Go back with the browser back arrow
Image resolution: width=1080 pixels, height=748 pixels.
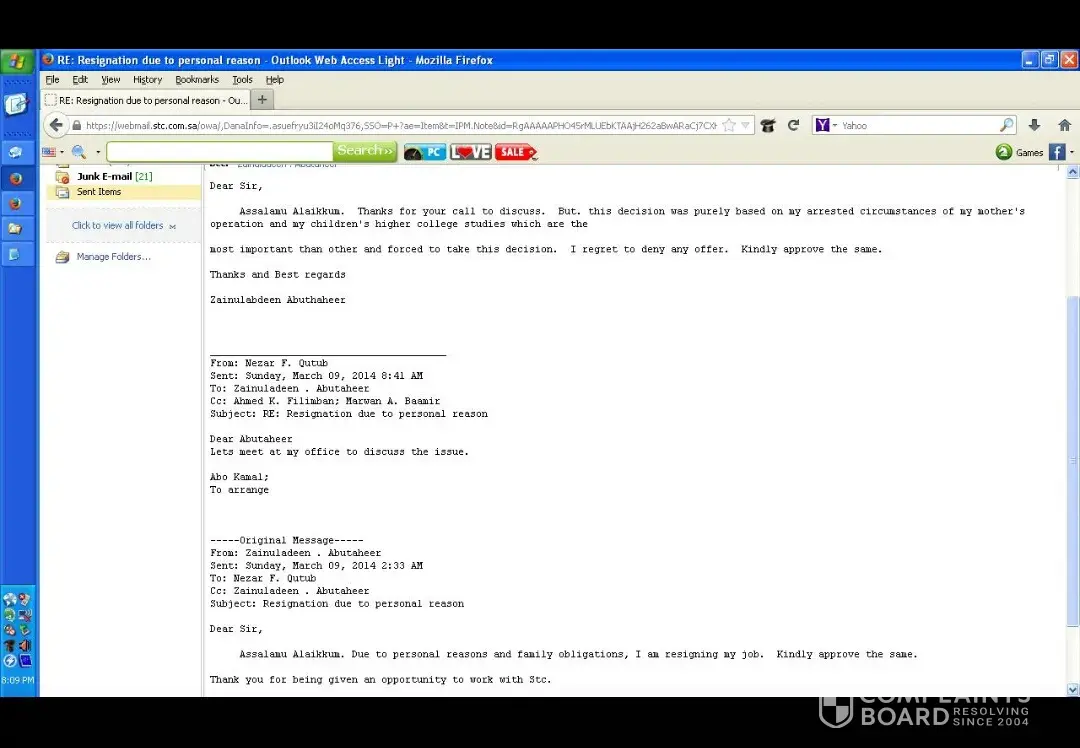pyautogui.click(x=56, y=125)
